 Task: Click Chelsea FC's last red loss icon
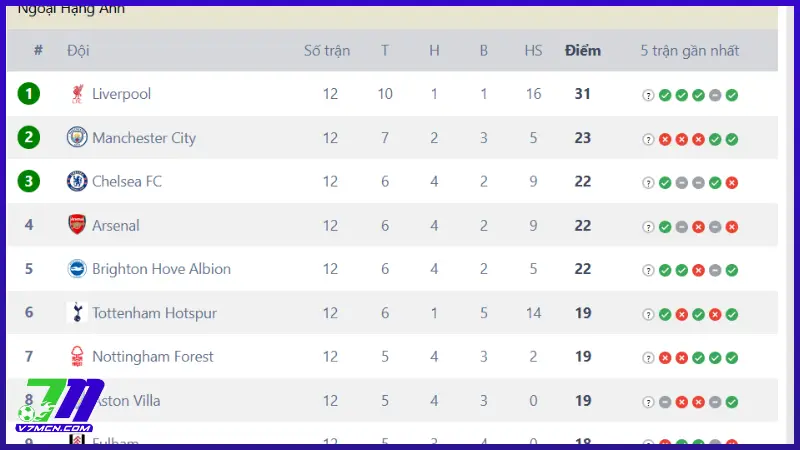tap(732, 183)
